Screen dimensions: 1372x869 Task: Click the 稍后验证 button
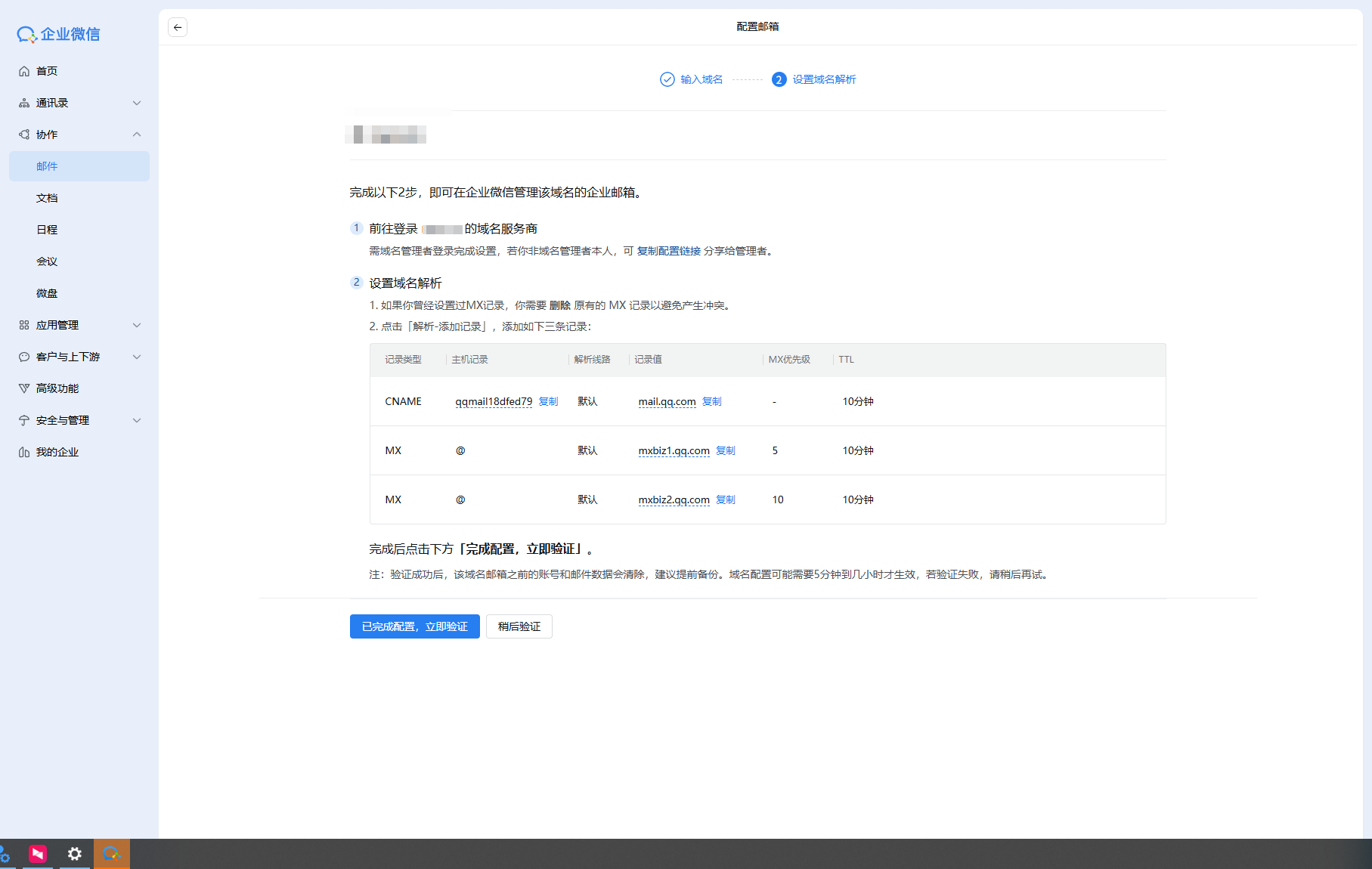[519, 626]
